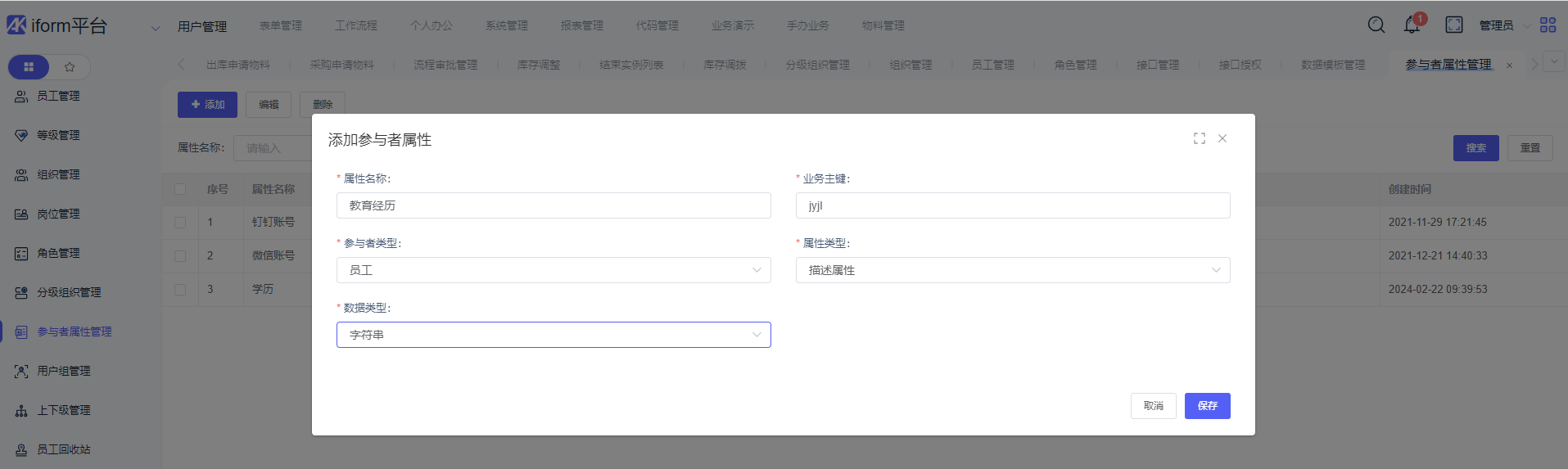Image resolution: width=1568 pixels, height=469 pixels.
Task: Click the 属性名称 input field in dialog
Action: (x=553, y=205)
